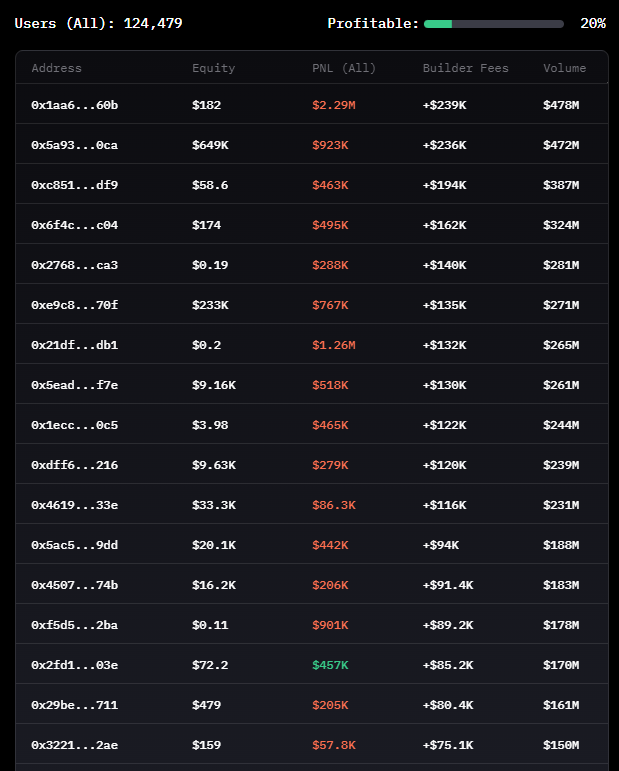Sort by Builder Fees column header

(x=465, y=68)
